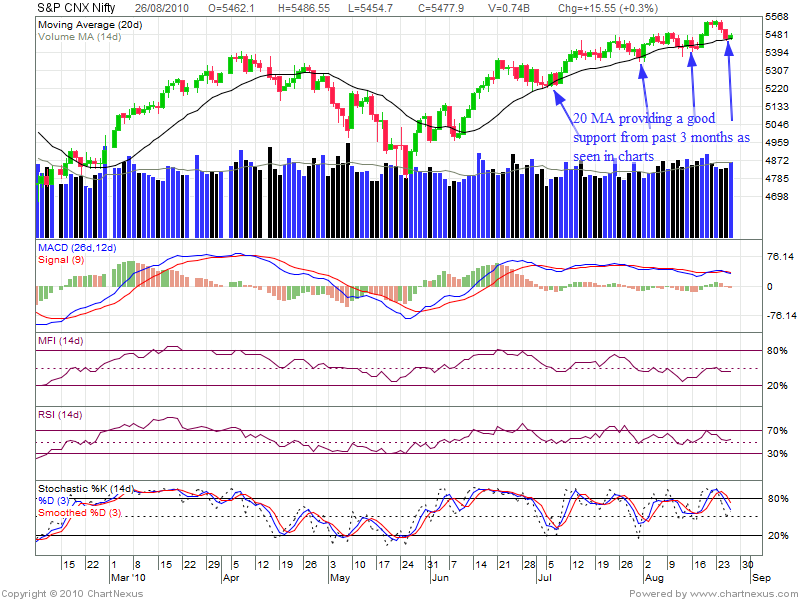Click the MACD (26d,12d) indicator label
This screenshot has width=800, height=600.
click(x=79, y=247)
